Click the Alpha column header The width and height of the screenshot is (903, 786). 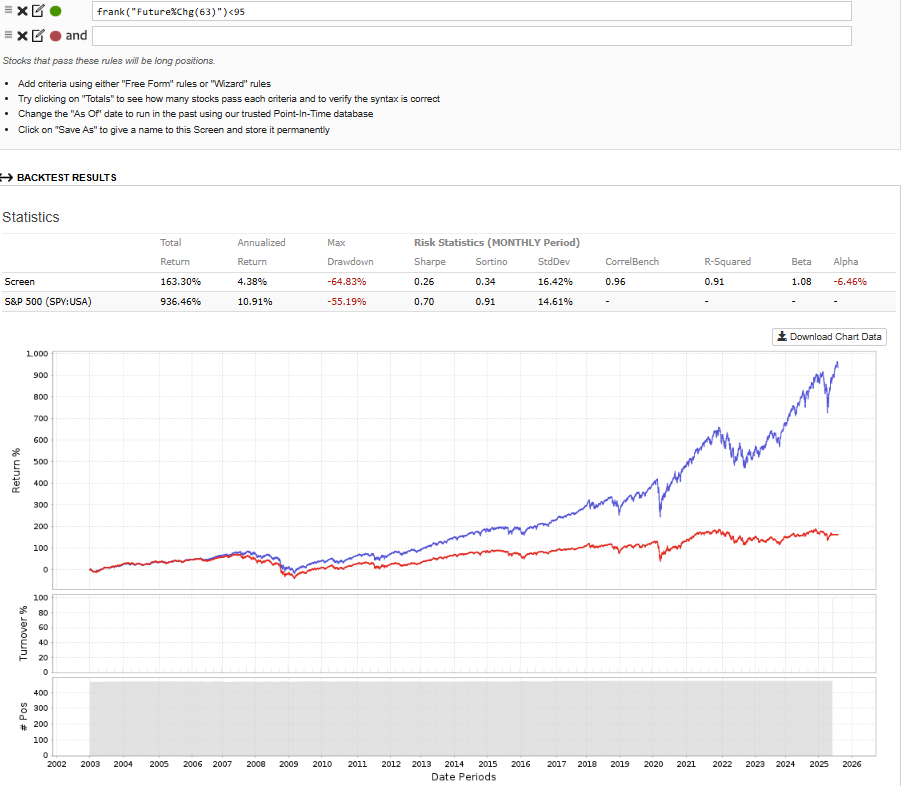click(846, 261)
